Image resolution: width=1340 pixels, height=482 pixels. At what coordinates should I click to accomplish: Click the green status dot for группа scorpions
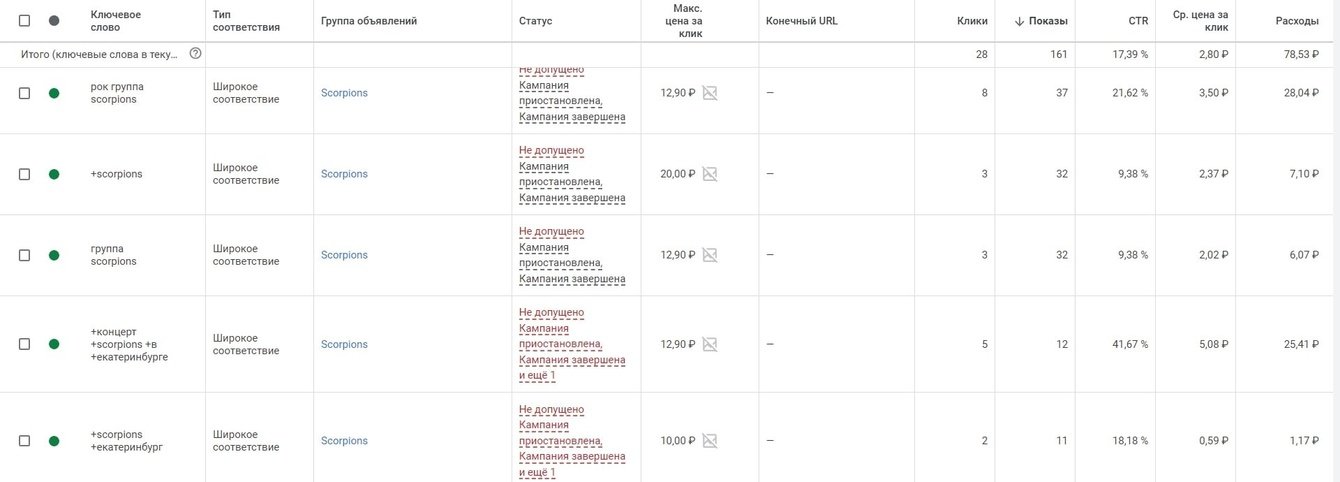click(x=54, y=255)
